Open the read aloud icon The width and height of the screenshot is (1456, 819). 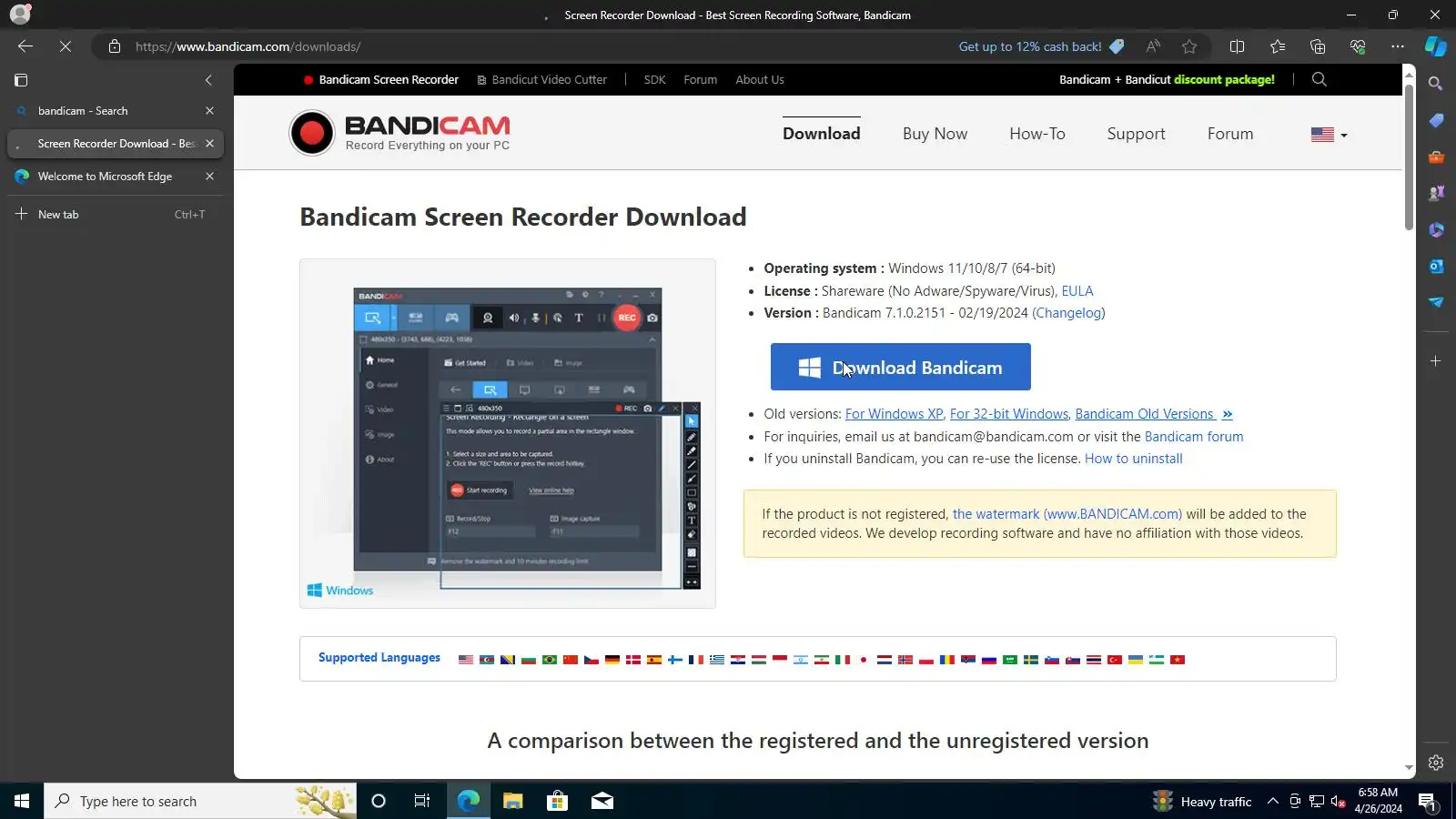click(x=1153, y=46)
